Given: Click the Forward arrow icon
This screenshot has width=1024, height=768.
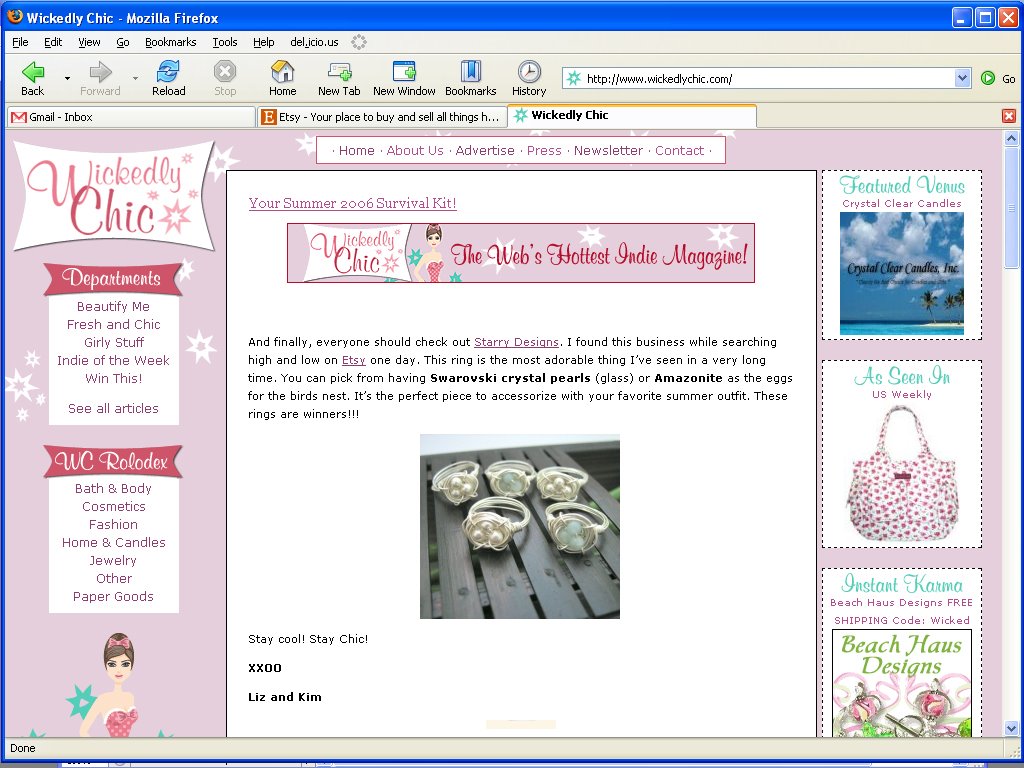Looking at the screenshot, I should (100, 72).
